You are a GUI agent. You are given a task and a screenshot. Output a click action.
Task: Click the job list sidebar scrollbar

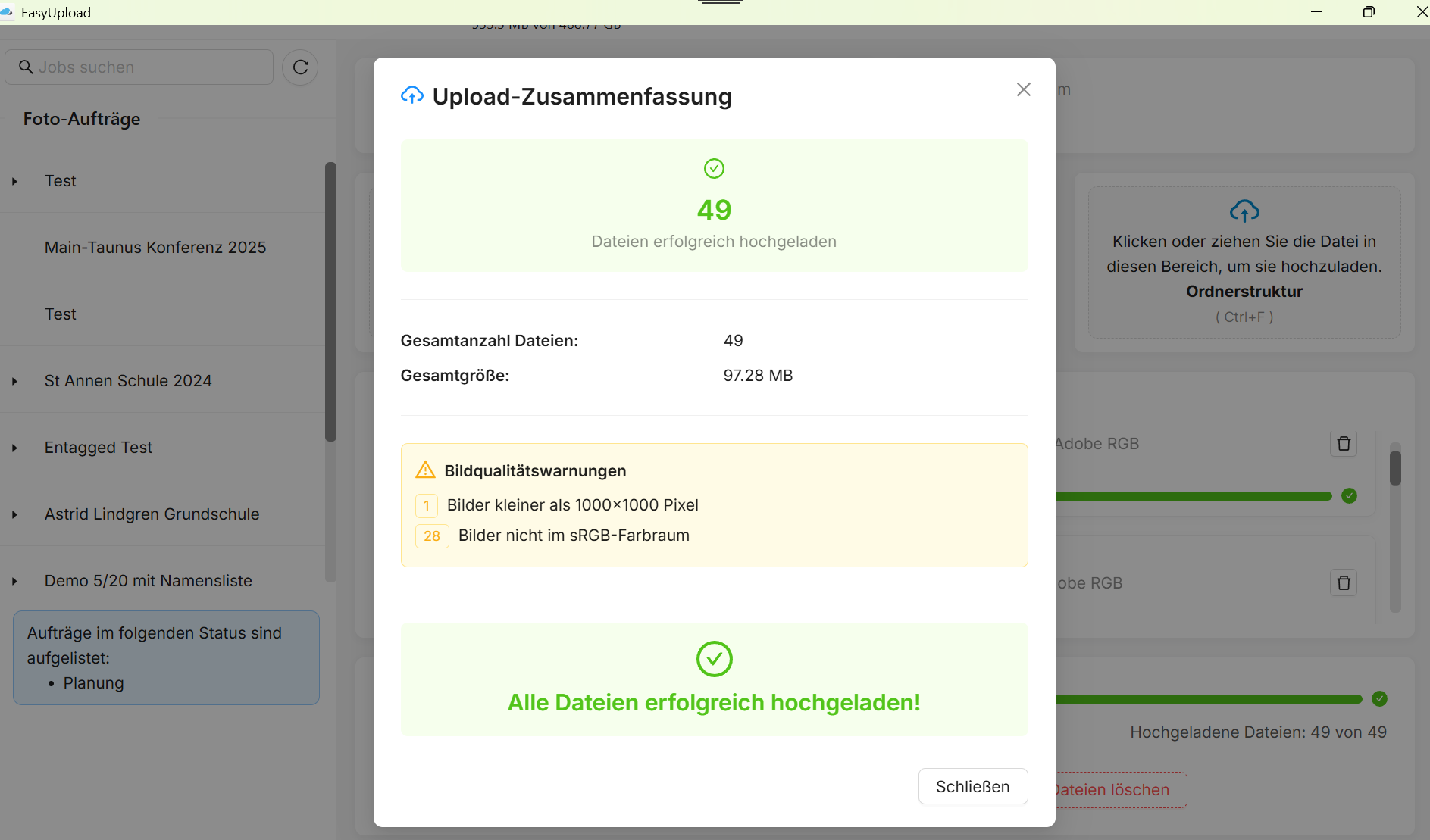[x=330, y=301]
